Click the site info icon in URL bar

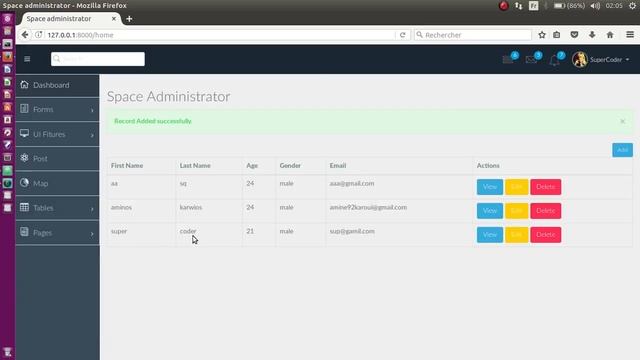[38, 35]
